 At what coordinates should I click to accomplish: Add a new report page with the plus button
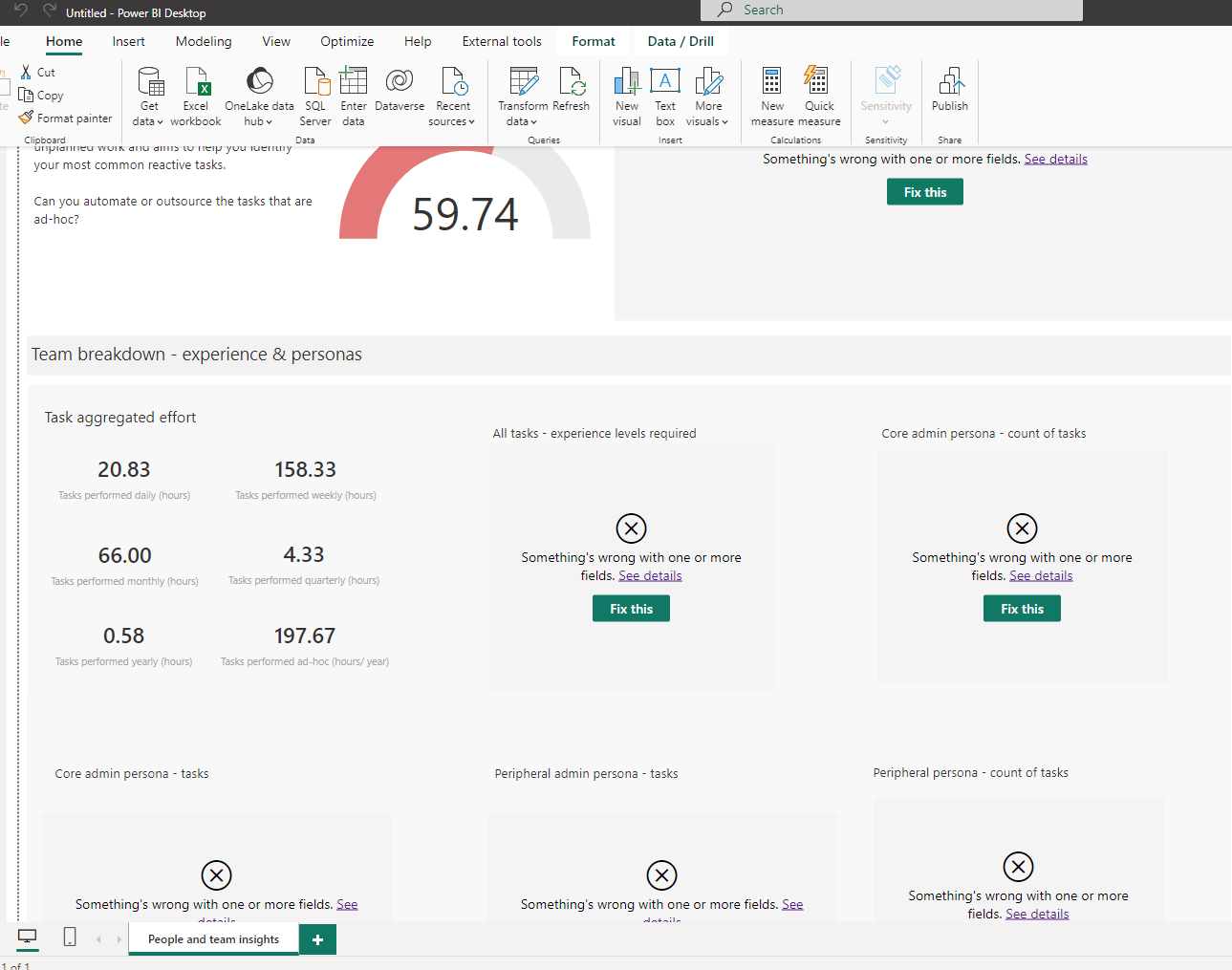(x=317, y=939)
